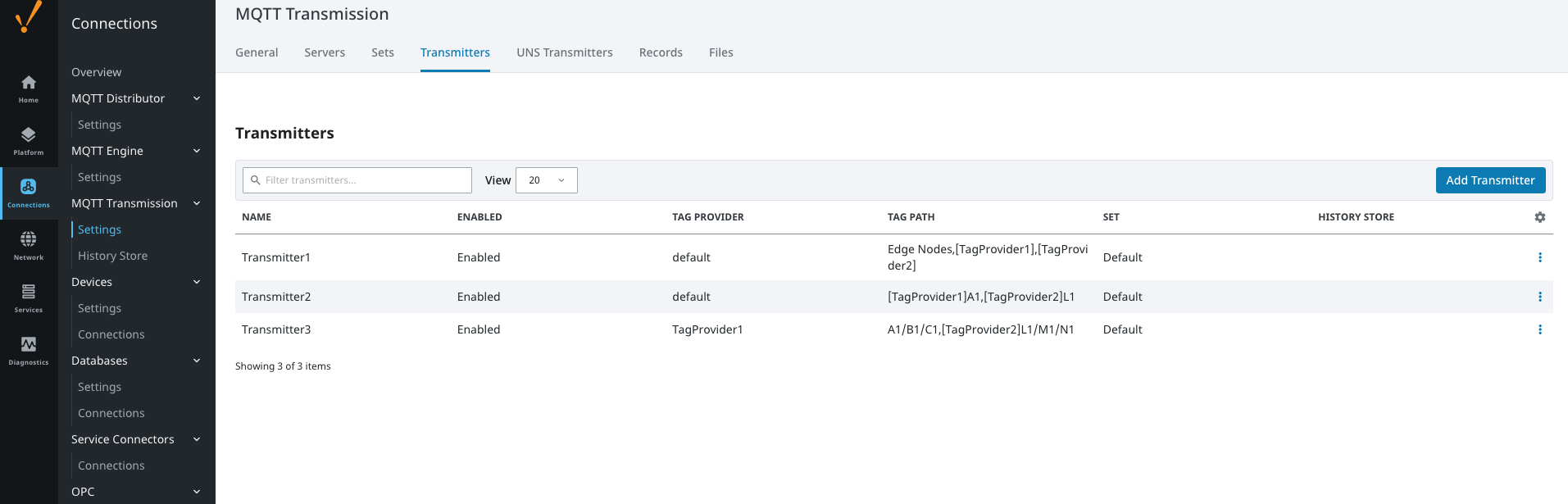
Task: Expand the OPC section
Action: tap(197, 492)
